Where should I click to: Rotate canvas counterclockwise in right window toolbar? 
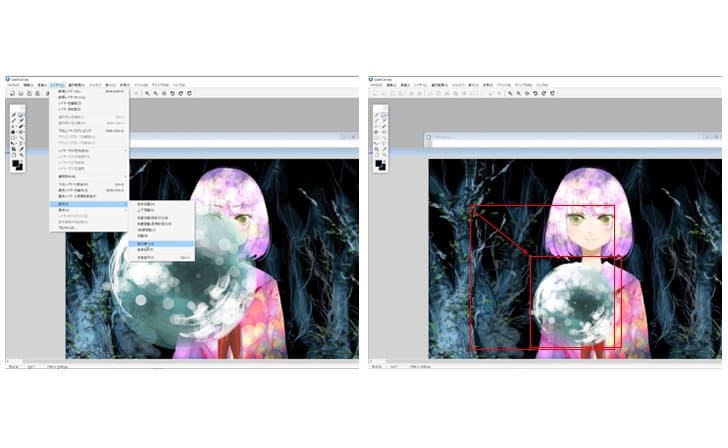tap(535, 93)
